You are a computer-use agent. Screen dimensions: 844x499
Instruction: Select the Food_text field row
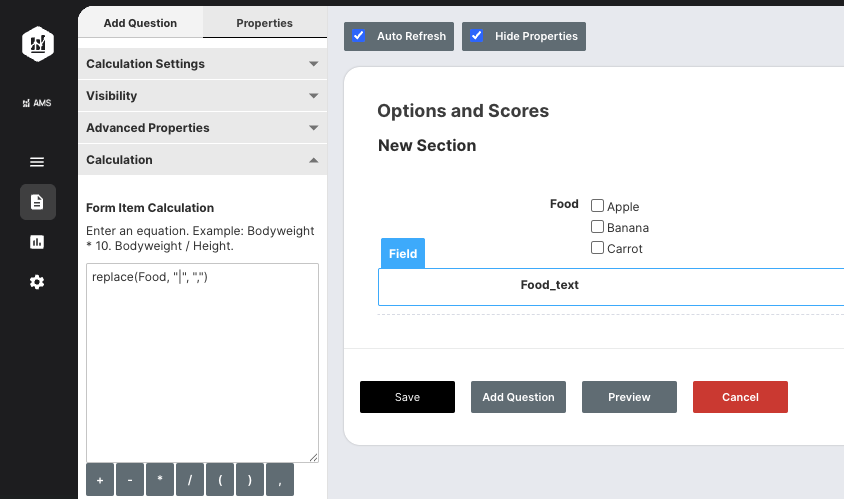(x=611, y=286)
